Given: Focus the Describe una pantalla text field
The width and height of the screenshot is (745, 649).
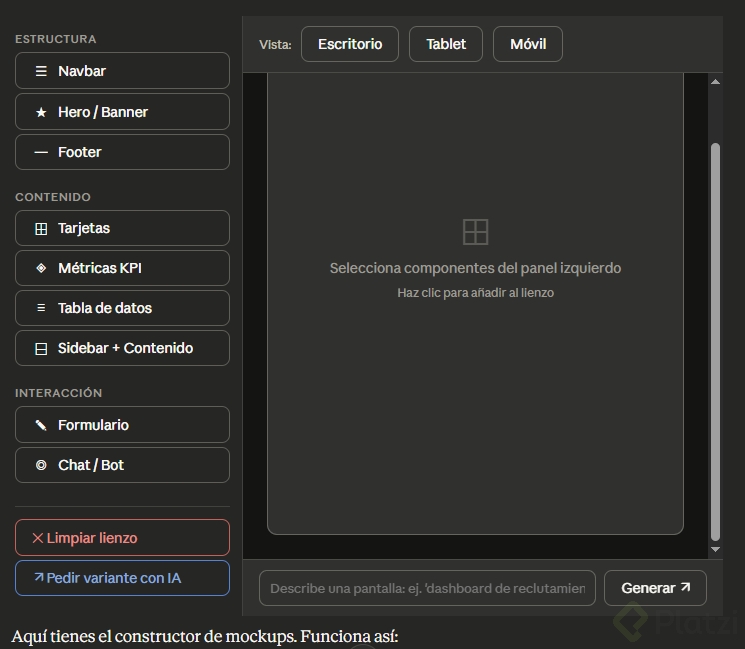Looking at the screenshot, I should click(427, 588).
